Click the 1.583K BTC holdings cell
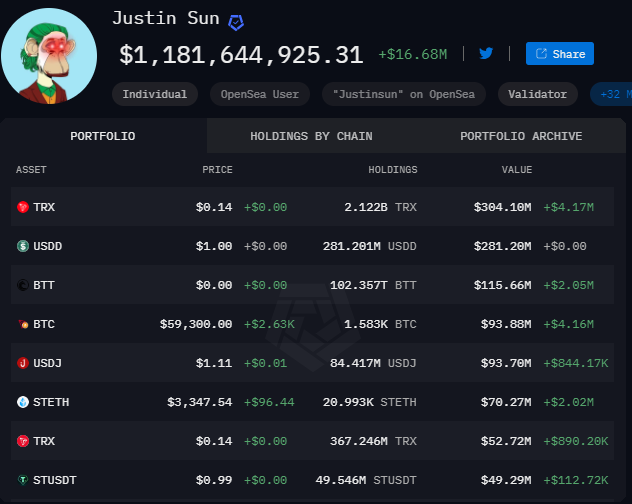Image resolution: width=632 pixels, height=504 pixels. click(x=380, y=324)
